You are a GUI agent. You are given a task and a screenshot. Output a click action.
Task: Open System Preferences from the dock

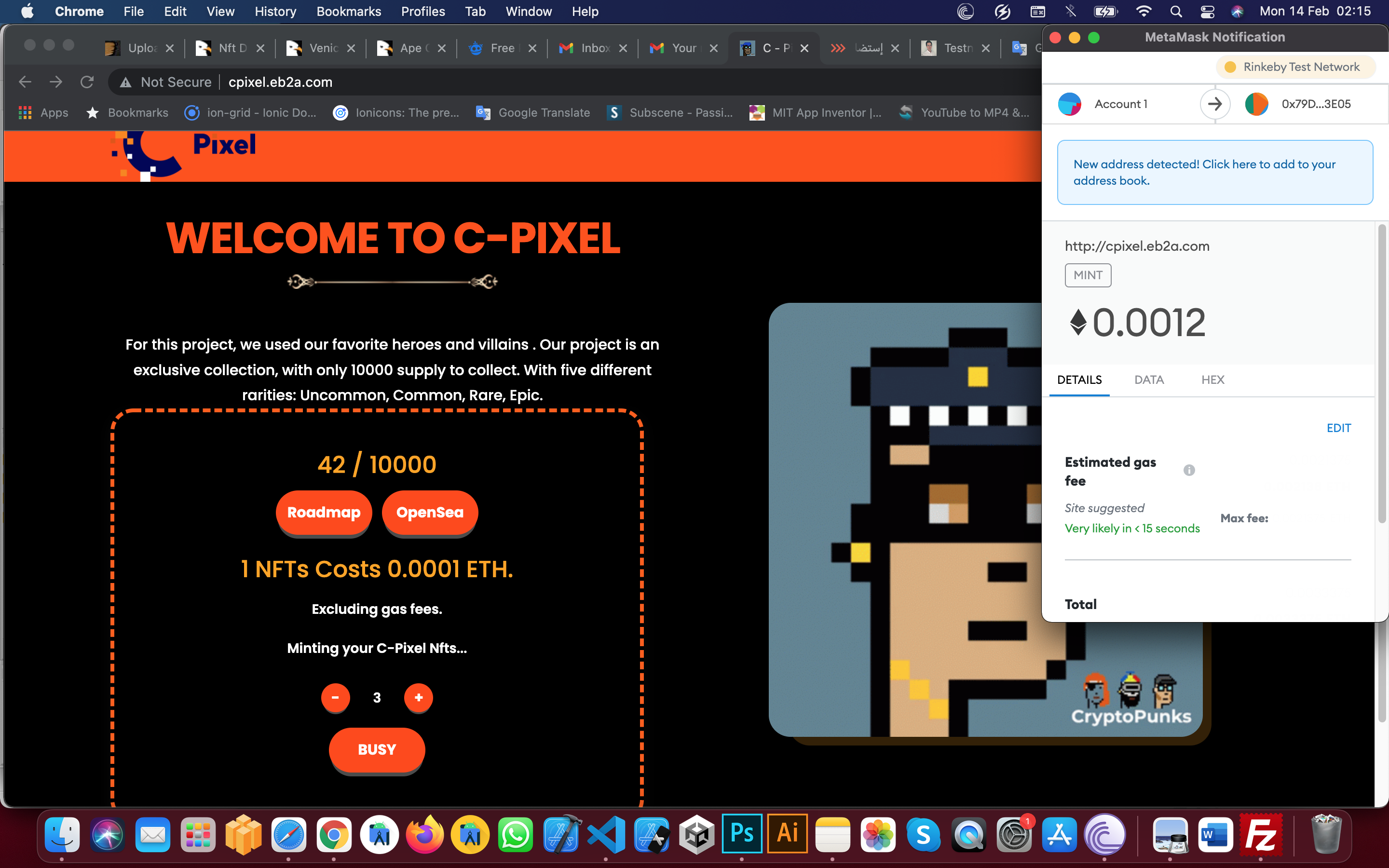click(x=1014, y=834)
